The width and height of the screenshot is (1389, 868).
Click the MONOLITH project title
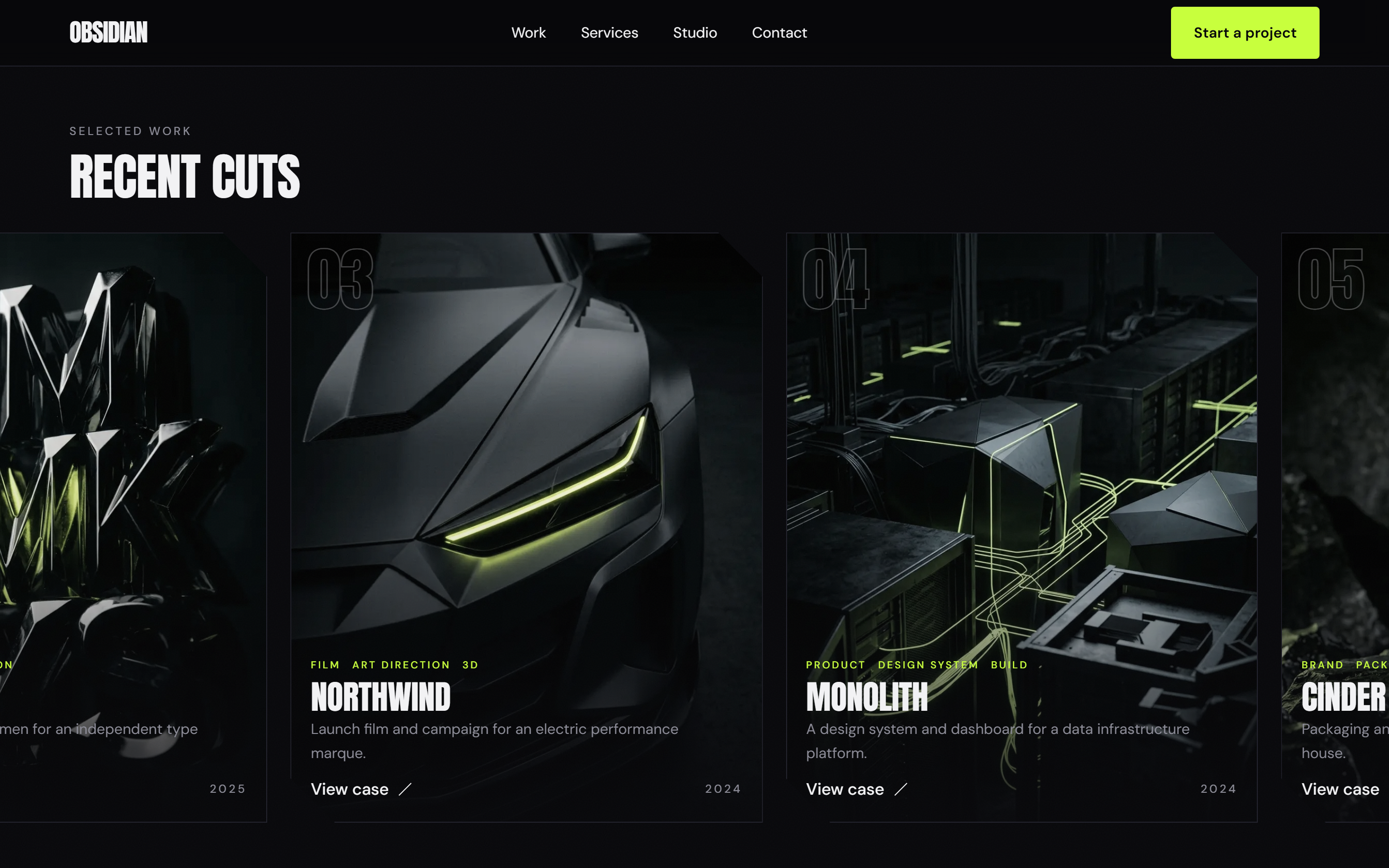coord(866,697)
